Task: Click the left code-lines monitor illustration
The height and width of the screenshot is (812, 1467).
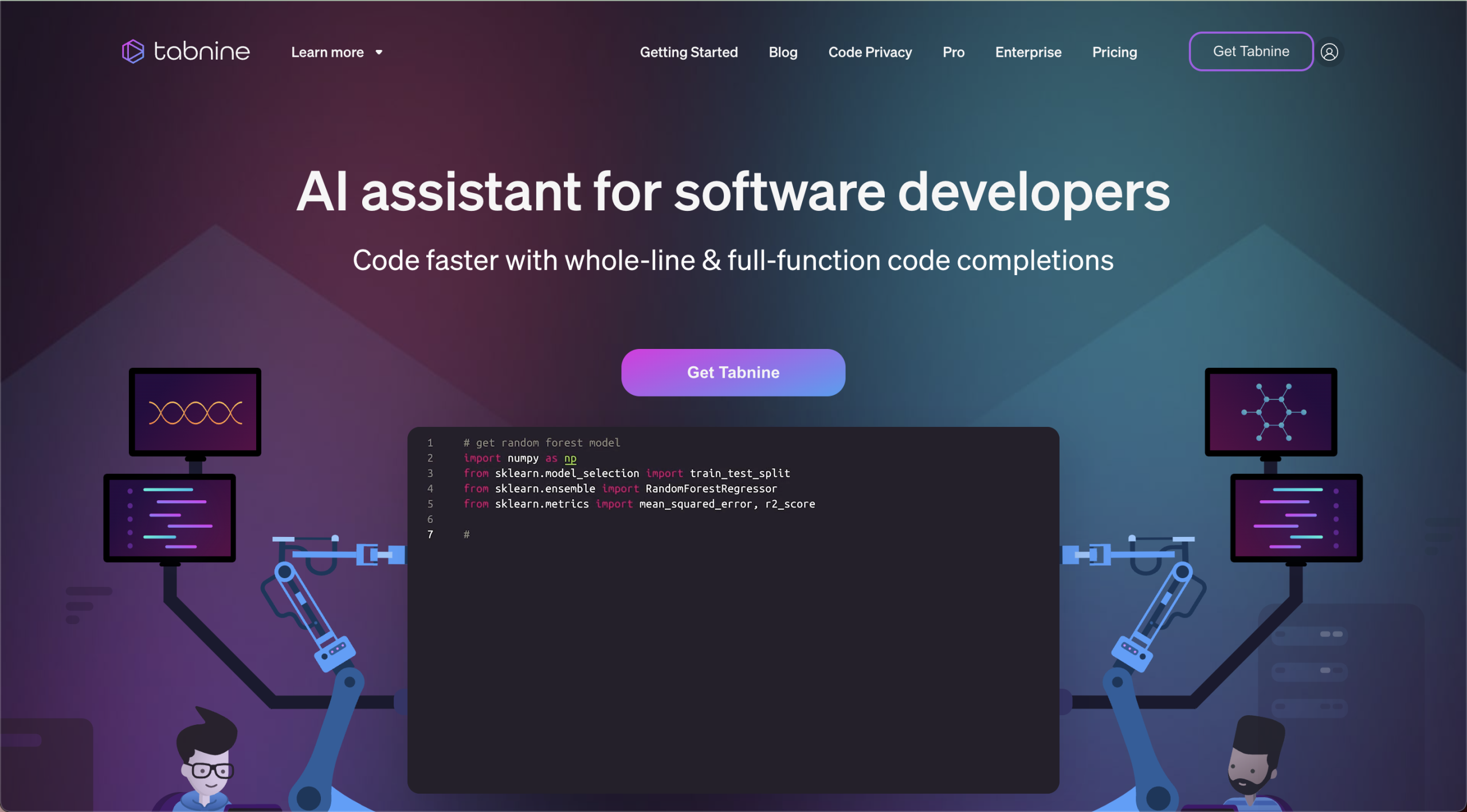Action: (x=170, y=518)
